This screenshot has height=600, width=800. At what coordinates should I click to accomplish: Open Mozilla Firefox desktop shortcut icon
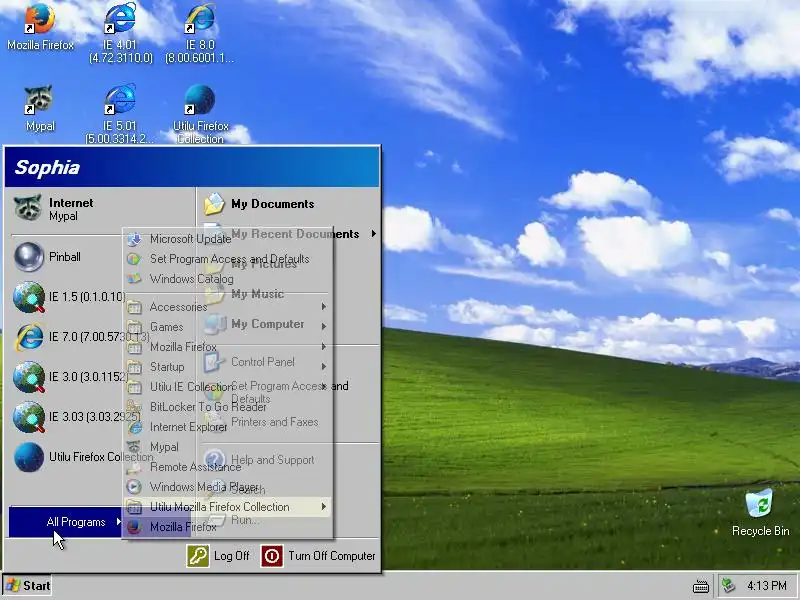click(40, 19)
